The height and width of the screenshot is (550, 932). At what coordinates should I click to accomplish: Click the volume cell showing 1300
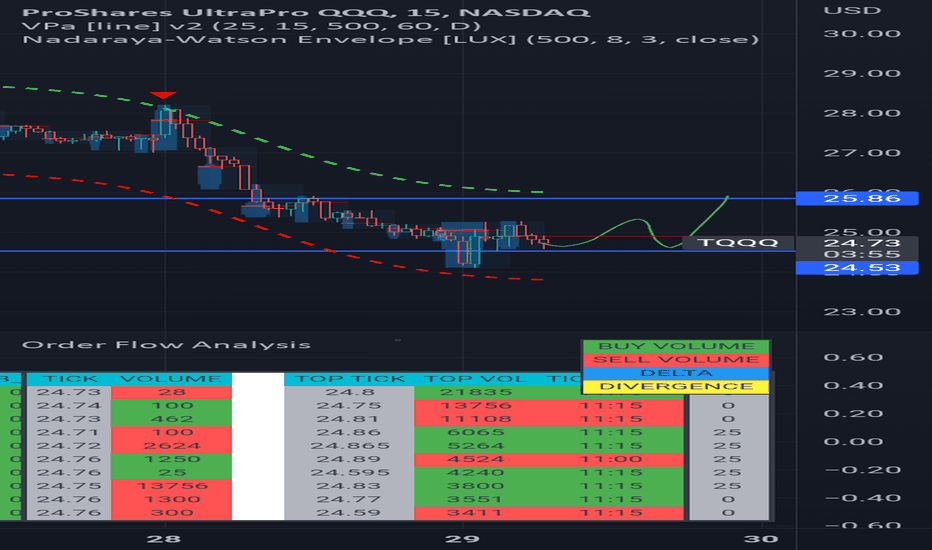[x=171, y=499]
